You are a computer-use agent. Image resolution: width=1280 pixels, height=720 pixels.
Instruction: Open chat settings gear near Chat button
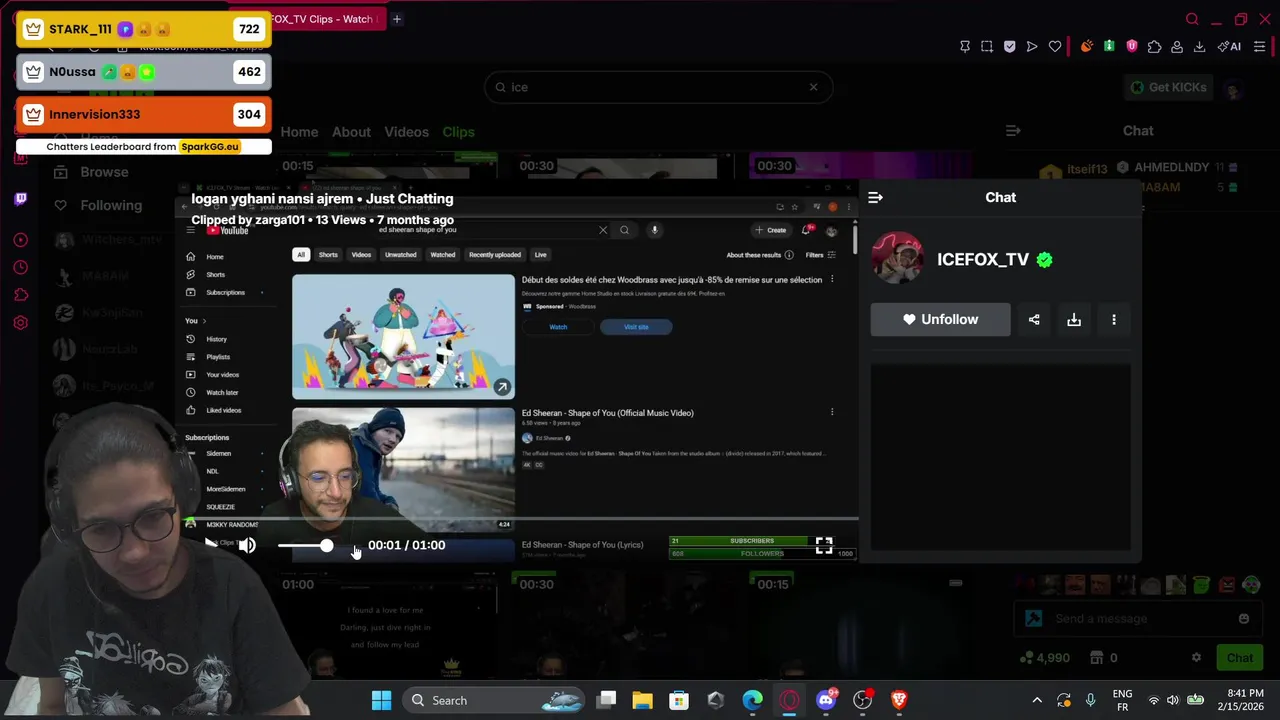(x=1196, y=658)
